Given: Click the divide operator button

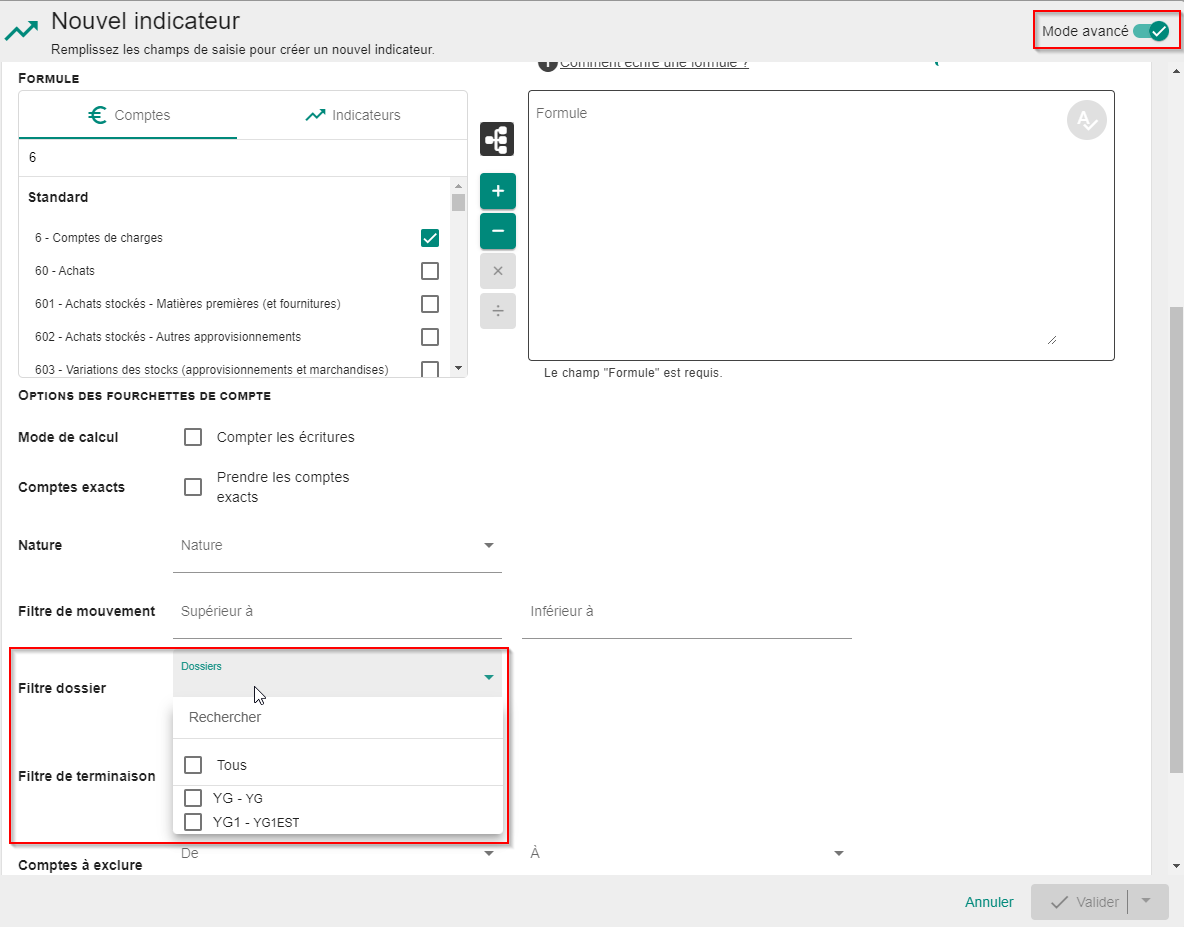Looking at the screenshot, I should click(497, 311).
